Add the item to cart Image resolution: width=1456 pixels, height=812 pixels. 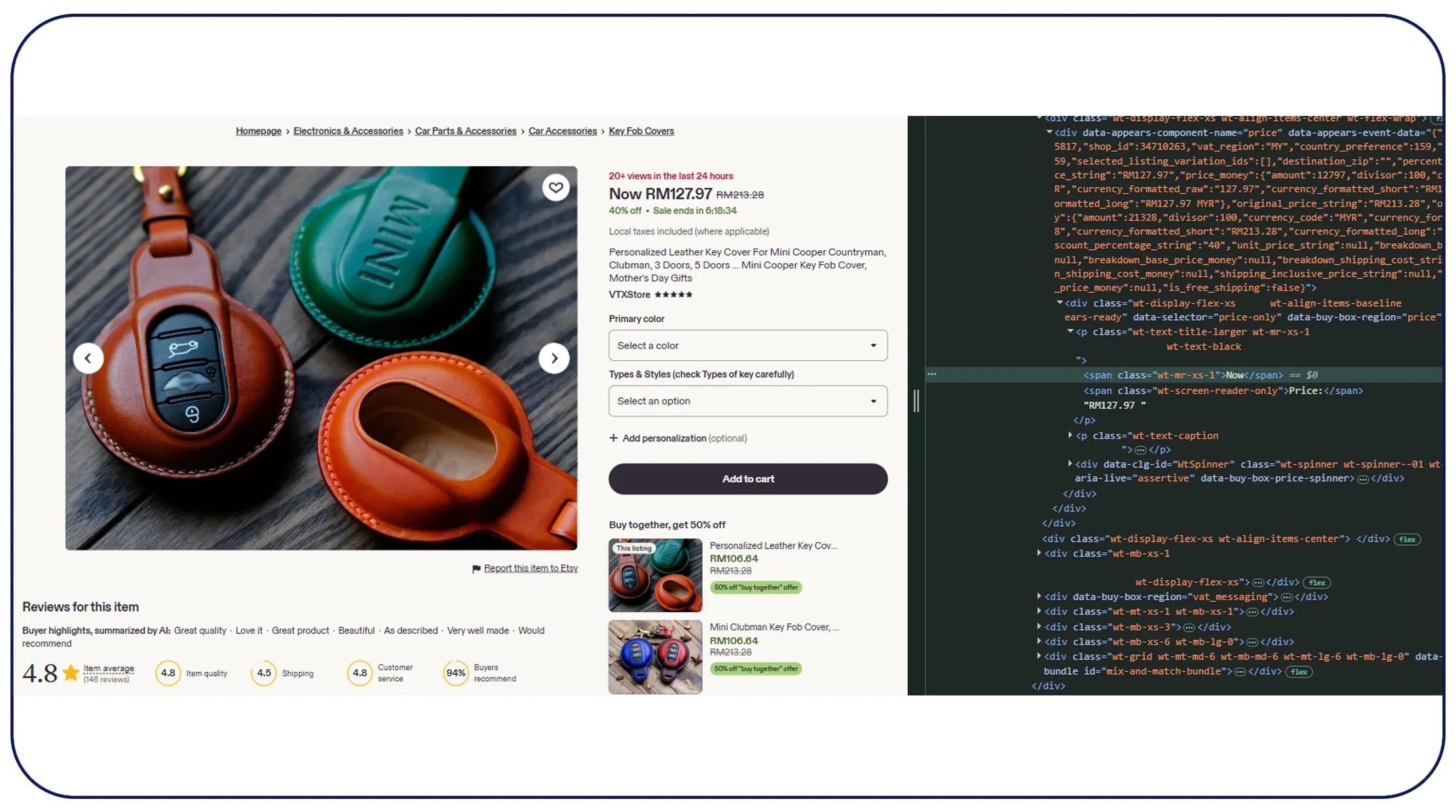point(748,479)
